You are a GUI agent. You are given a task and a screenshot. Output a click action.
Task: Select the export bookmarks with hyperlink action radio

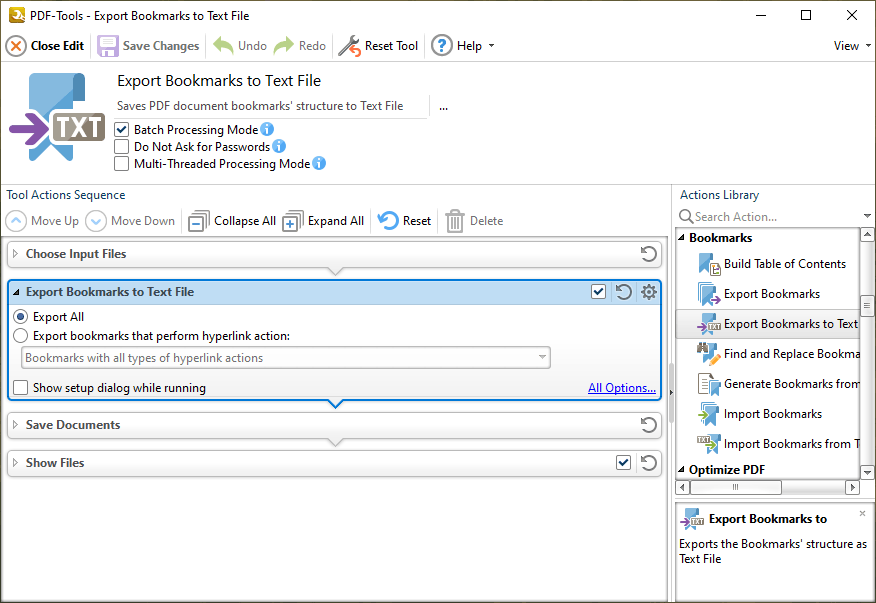pyautogui.click(x=20, y=335)
